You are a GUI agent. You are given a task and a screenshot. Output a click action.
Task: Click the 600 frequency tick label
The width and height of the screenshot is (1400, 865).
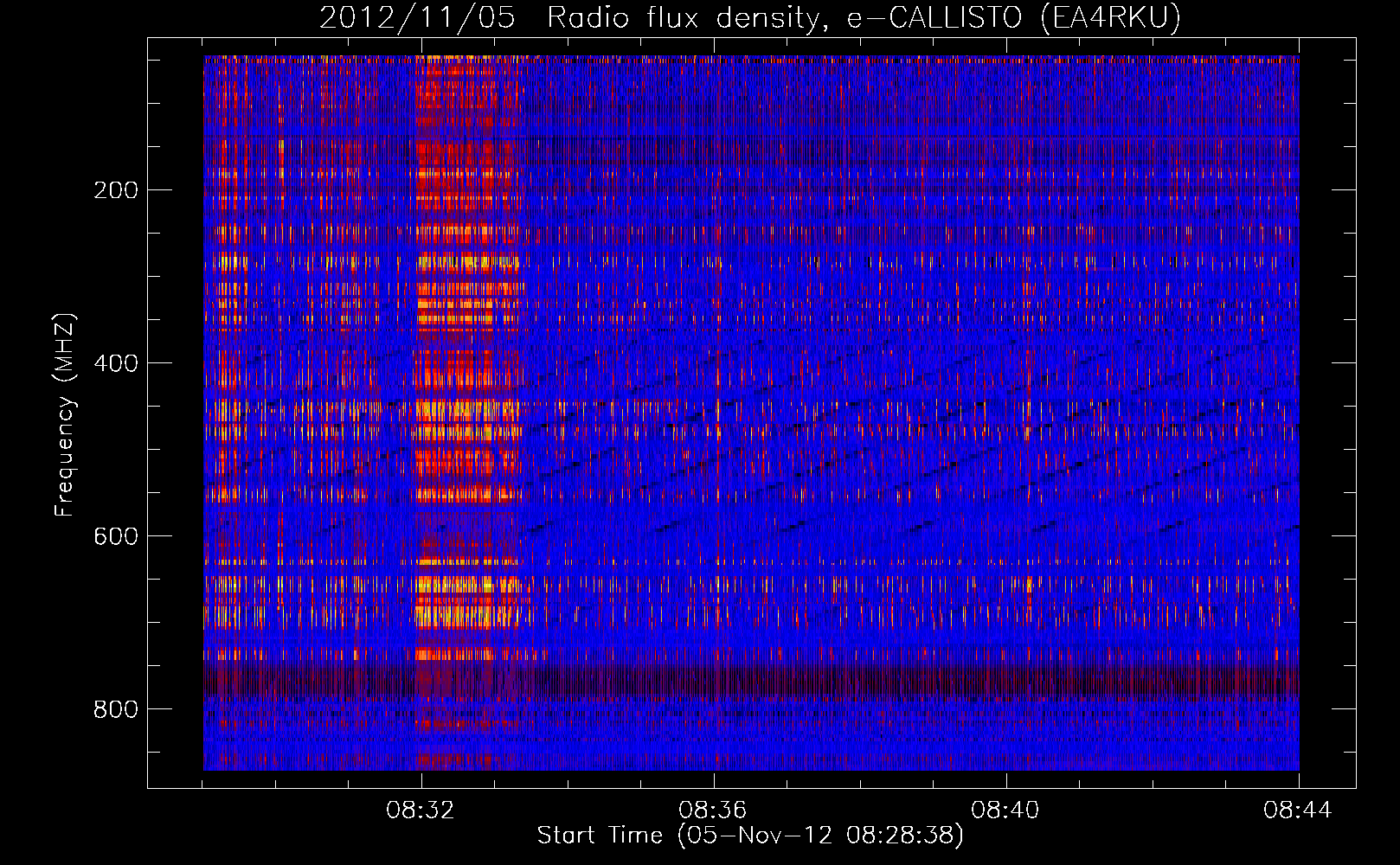pos(116,536)
